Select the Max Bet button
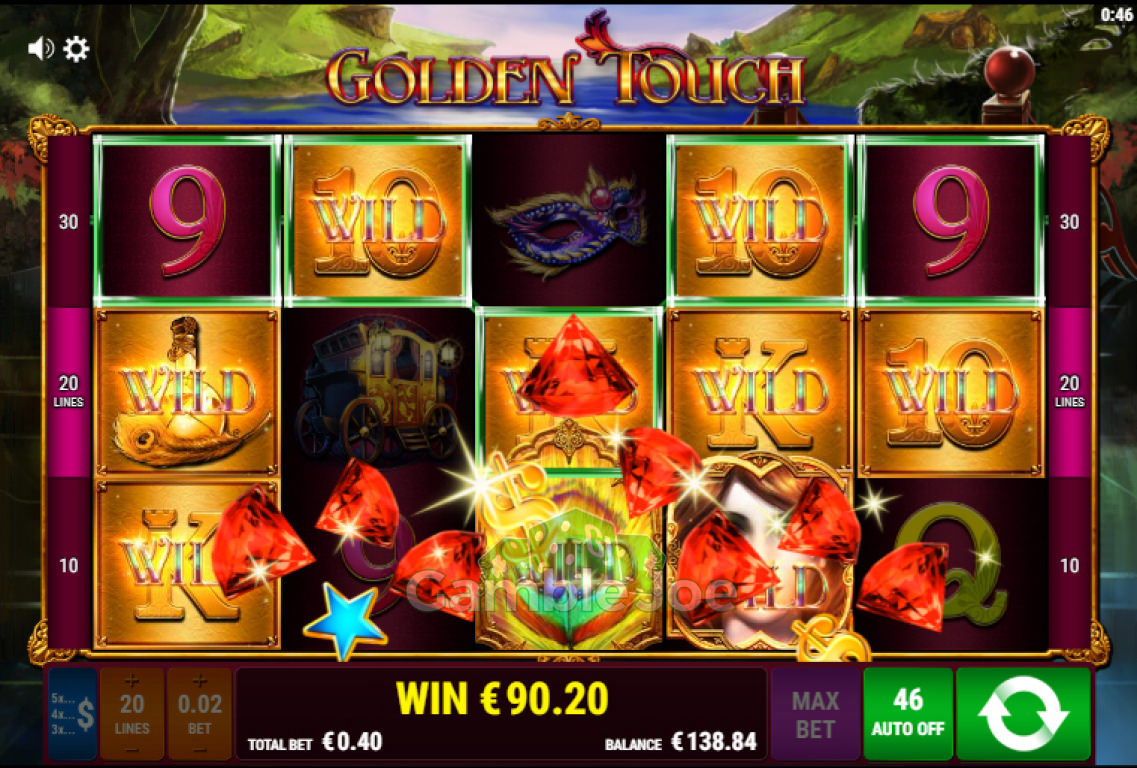Viewport: 1137px width, 768px height. pyautogui.click(x=815, y=714)
